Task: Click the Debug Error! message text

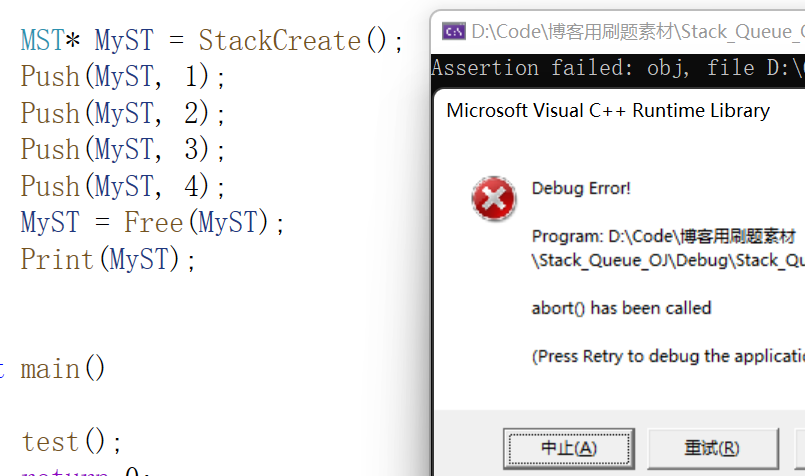Action: coord(581,188)
